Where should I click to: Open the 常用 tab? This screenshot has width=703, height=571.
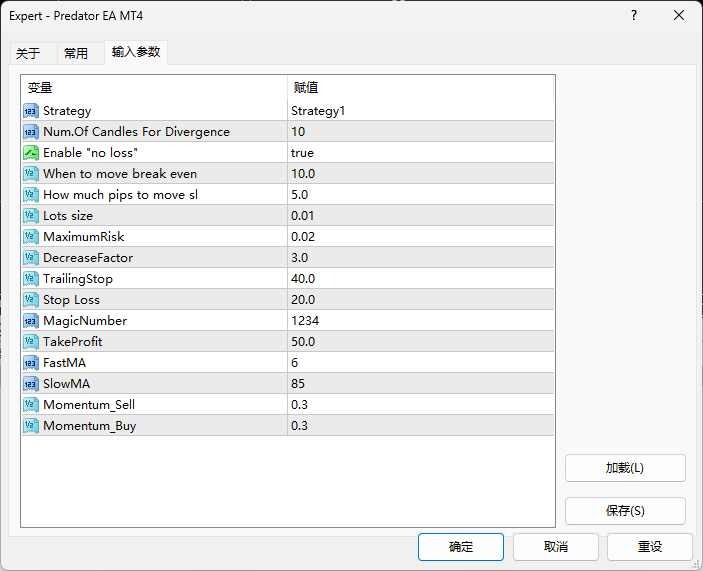[x=76, y=54]
